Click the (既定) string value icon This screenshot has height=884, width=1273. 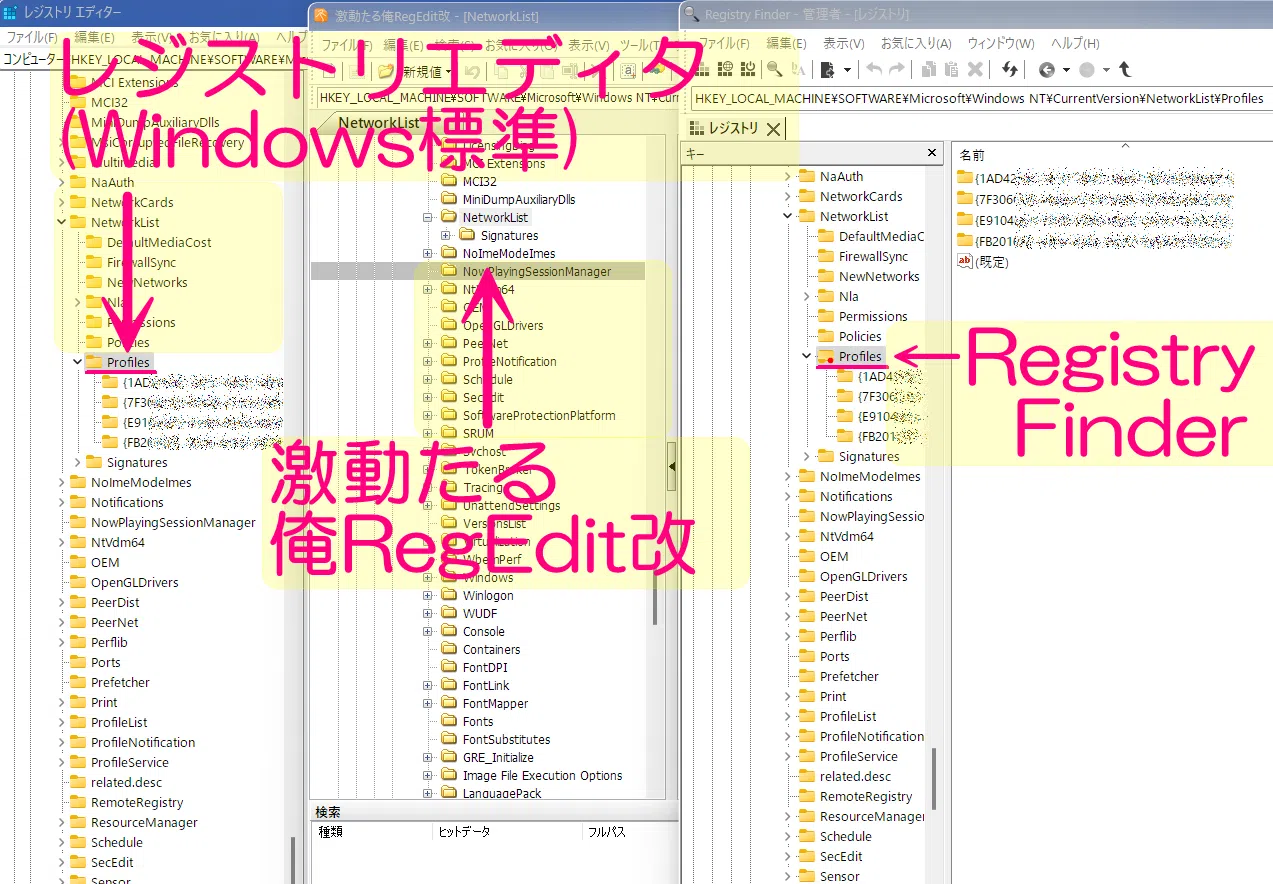point(965,261)
